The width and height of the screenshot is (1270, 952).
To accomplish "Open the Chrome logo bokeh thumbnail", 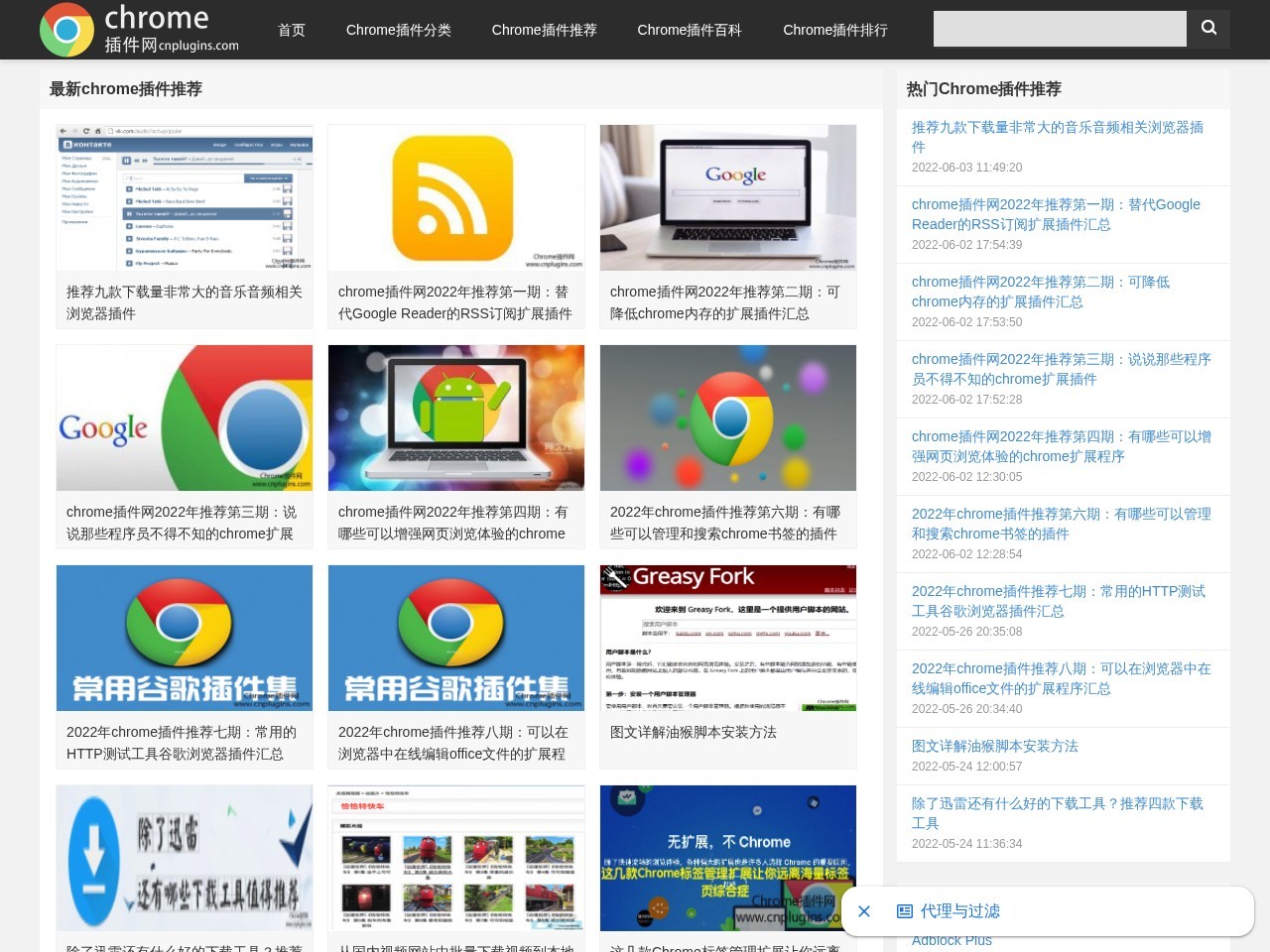I will (x=728, y=417).
